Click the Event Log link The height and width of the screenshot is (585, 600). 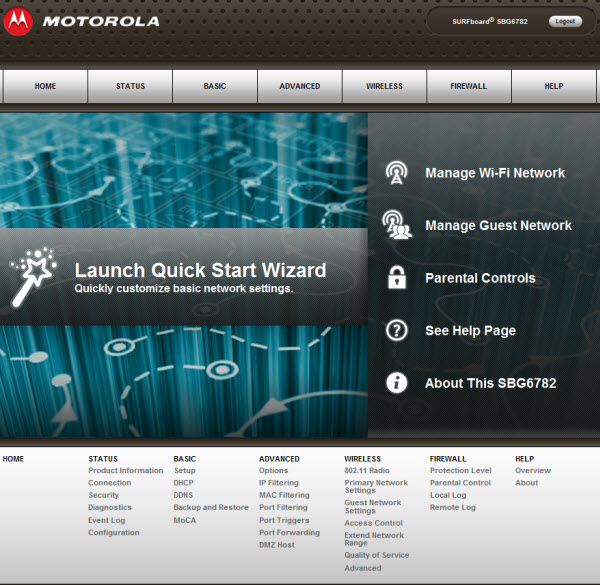click(x=106, y=520)
